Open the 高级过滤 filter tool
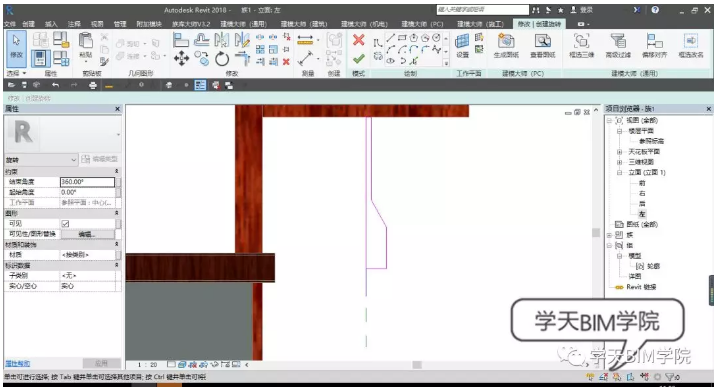The height and width of the screenshot is (392, 721). (x=618, y=45)
